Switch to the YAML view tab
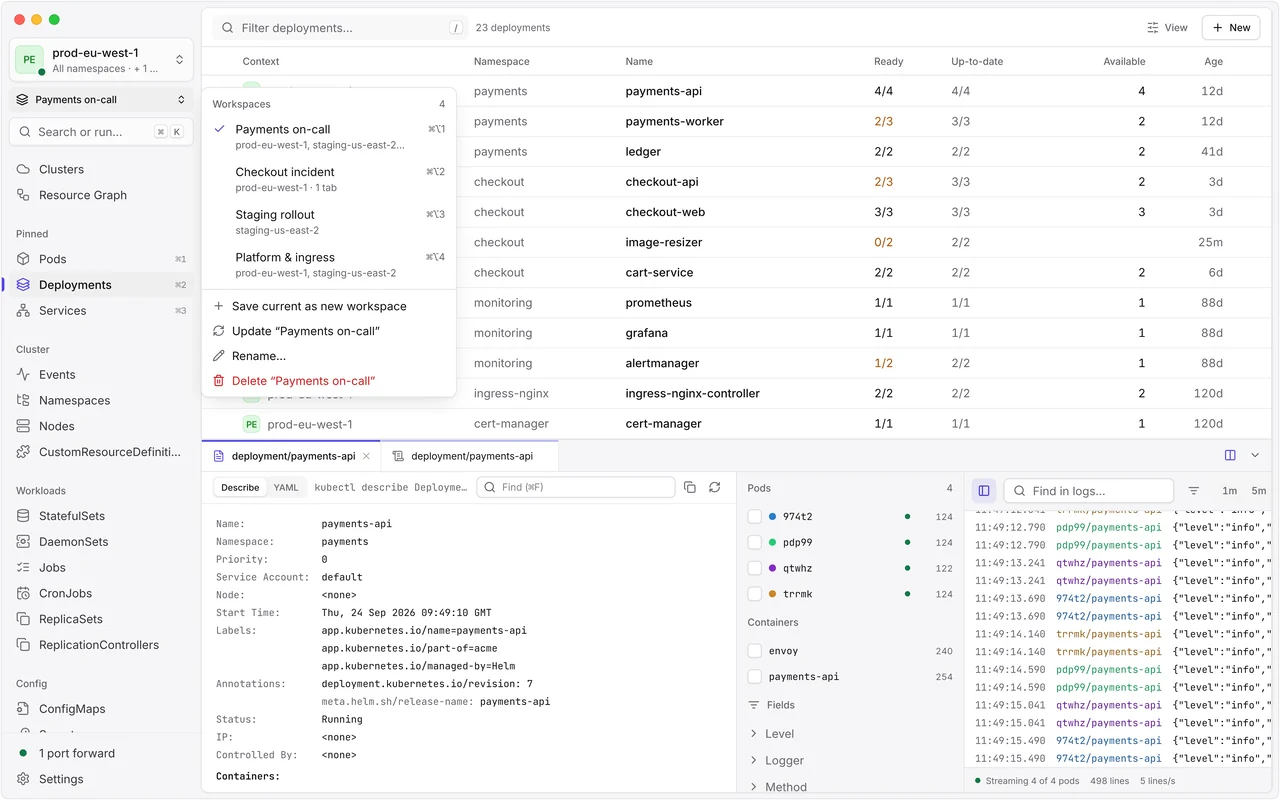The width and height of the screenshot is (1280, 800). 286,488
